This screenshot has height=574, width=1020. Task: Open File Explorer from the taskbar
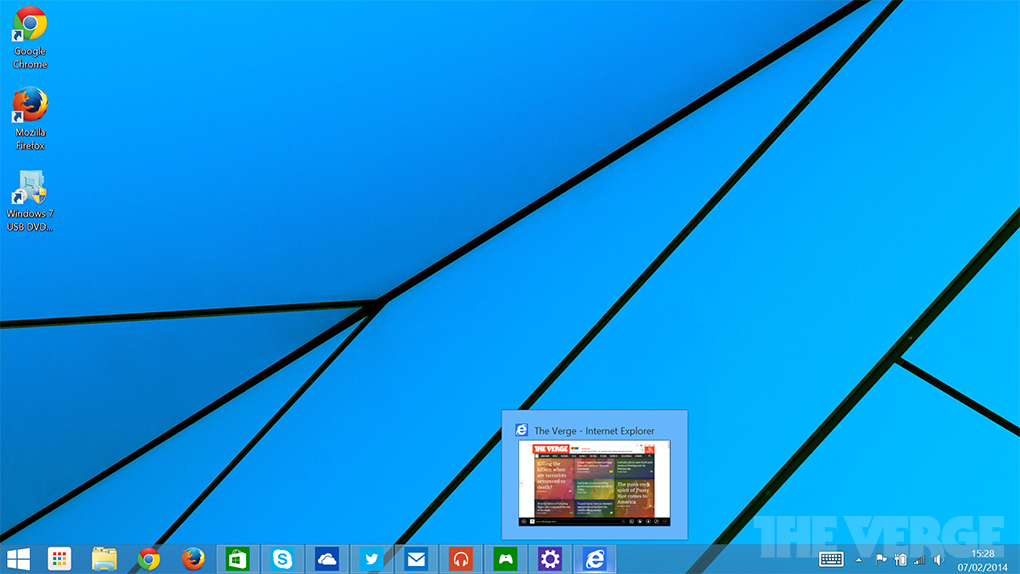click(x=104, y=559)
